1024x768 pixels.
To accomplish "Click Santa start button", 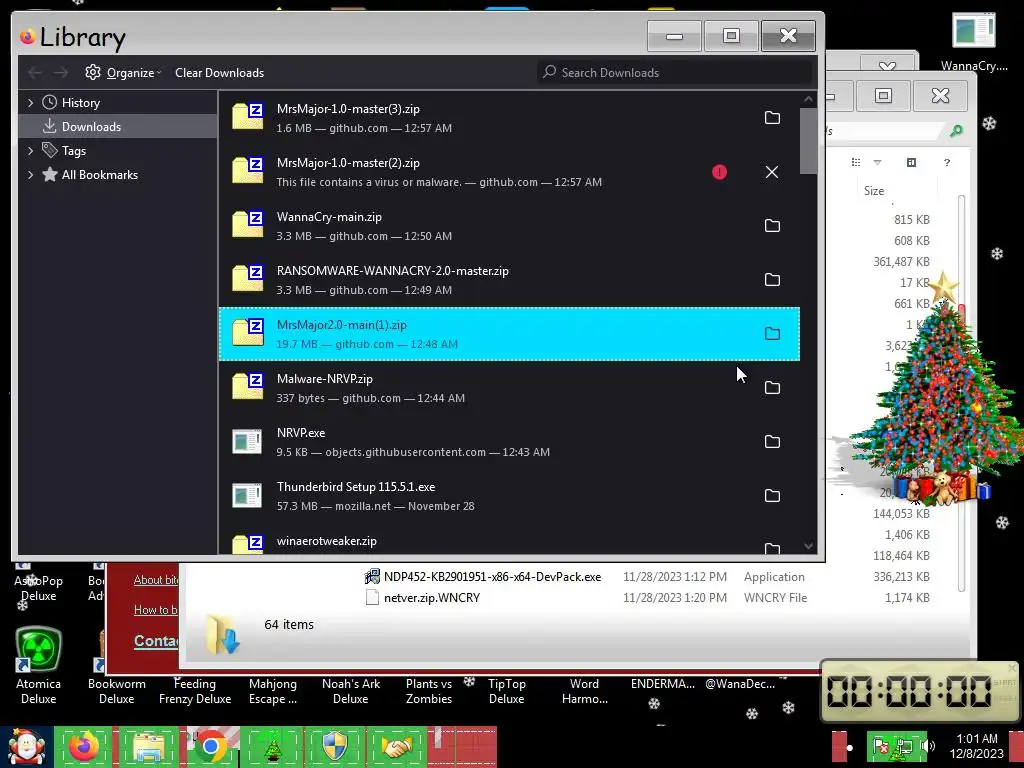I will click(x=25, y=747).
